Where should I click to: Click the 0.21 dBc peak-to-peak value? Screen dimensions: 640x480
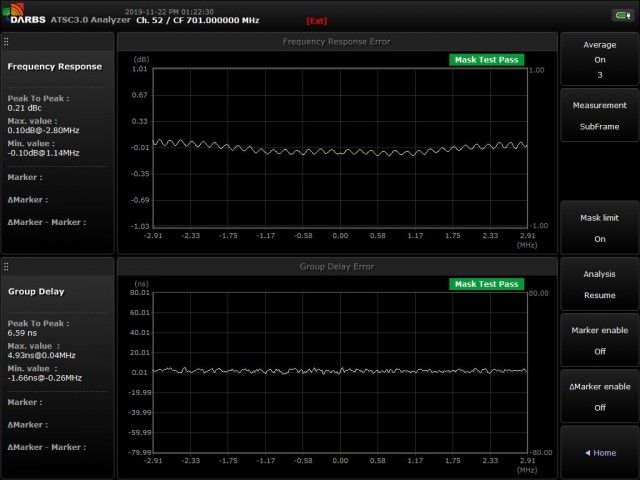24,108
